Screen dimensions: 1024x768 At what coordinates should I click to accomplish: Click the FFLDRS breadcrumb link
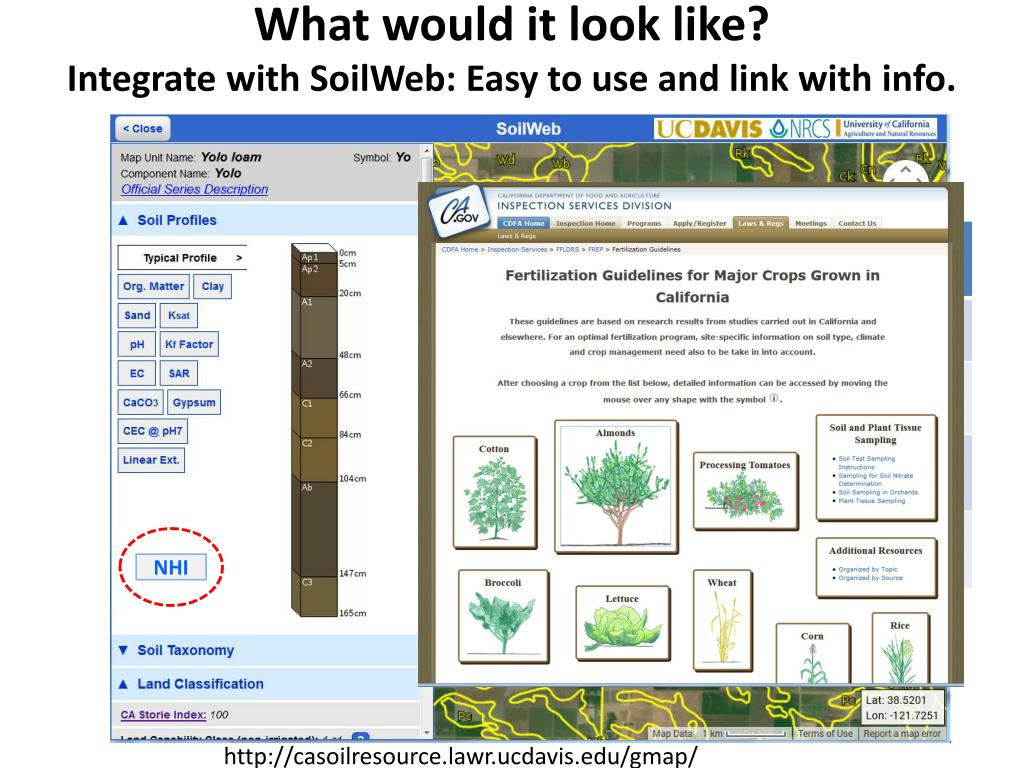(x=568, y=249)
